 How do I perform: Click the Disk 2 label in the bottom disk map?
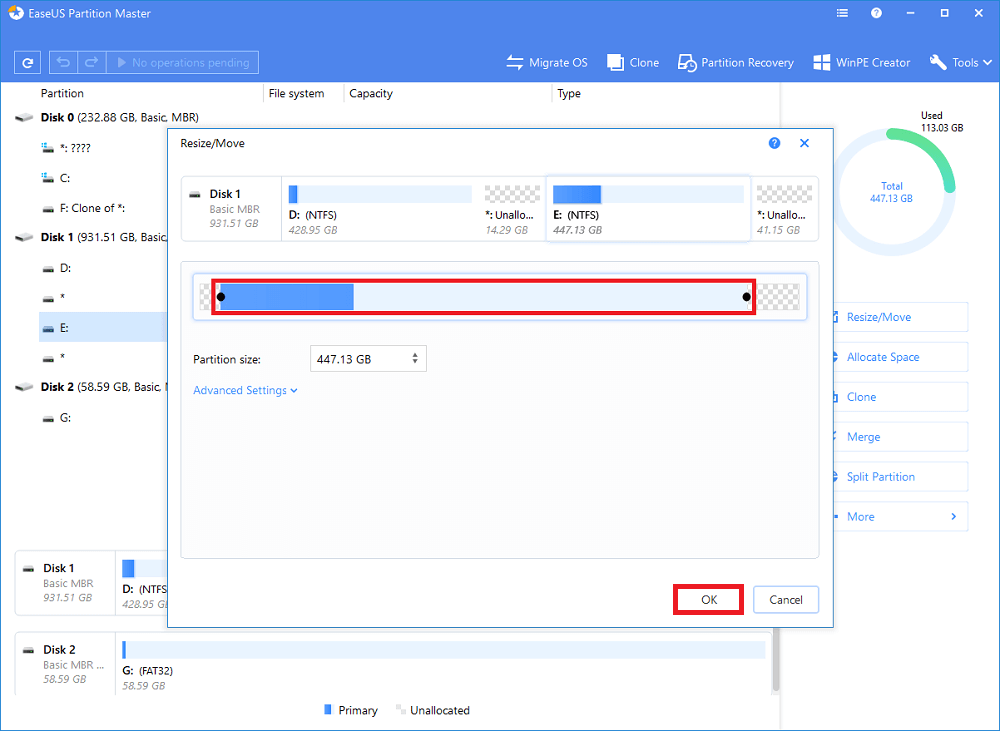tap(59, 649)
